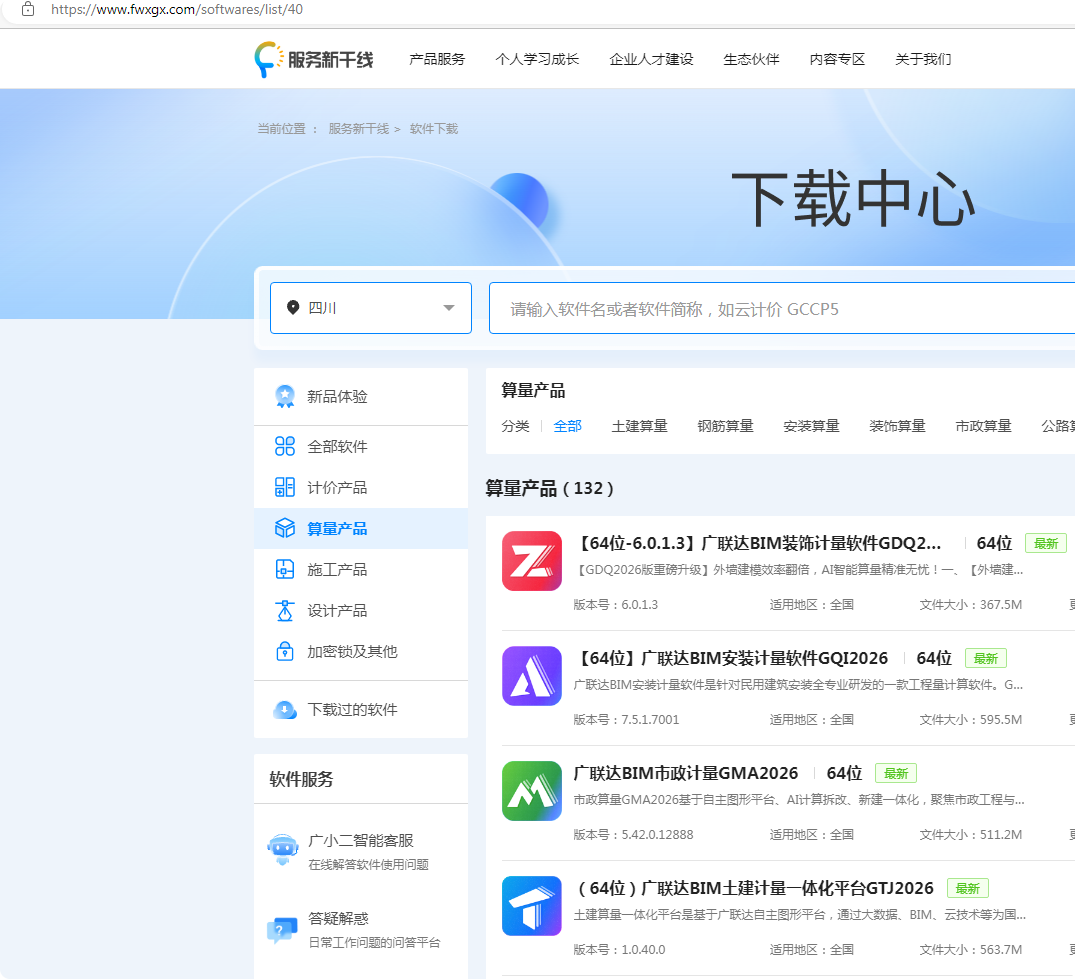
Task: Click the 答疑解惑 chat bubble icon
Action: tap(282, 930)
